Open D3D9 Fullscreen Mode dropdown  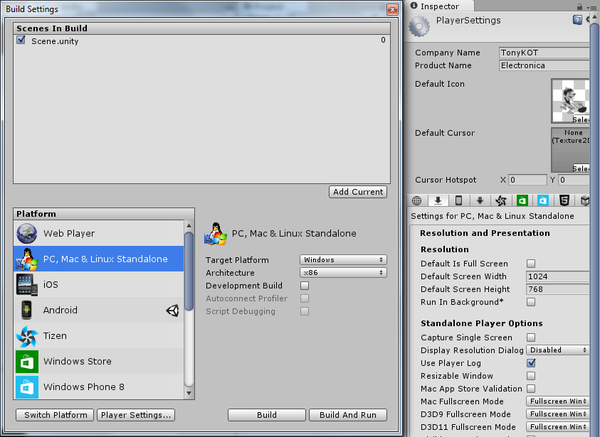(558, 414)
